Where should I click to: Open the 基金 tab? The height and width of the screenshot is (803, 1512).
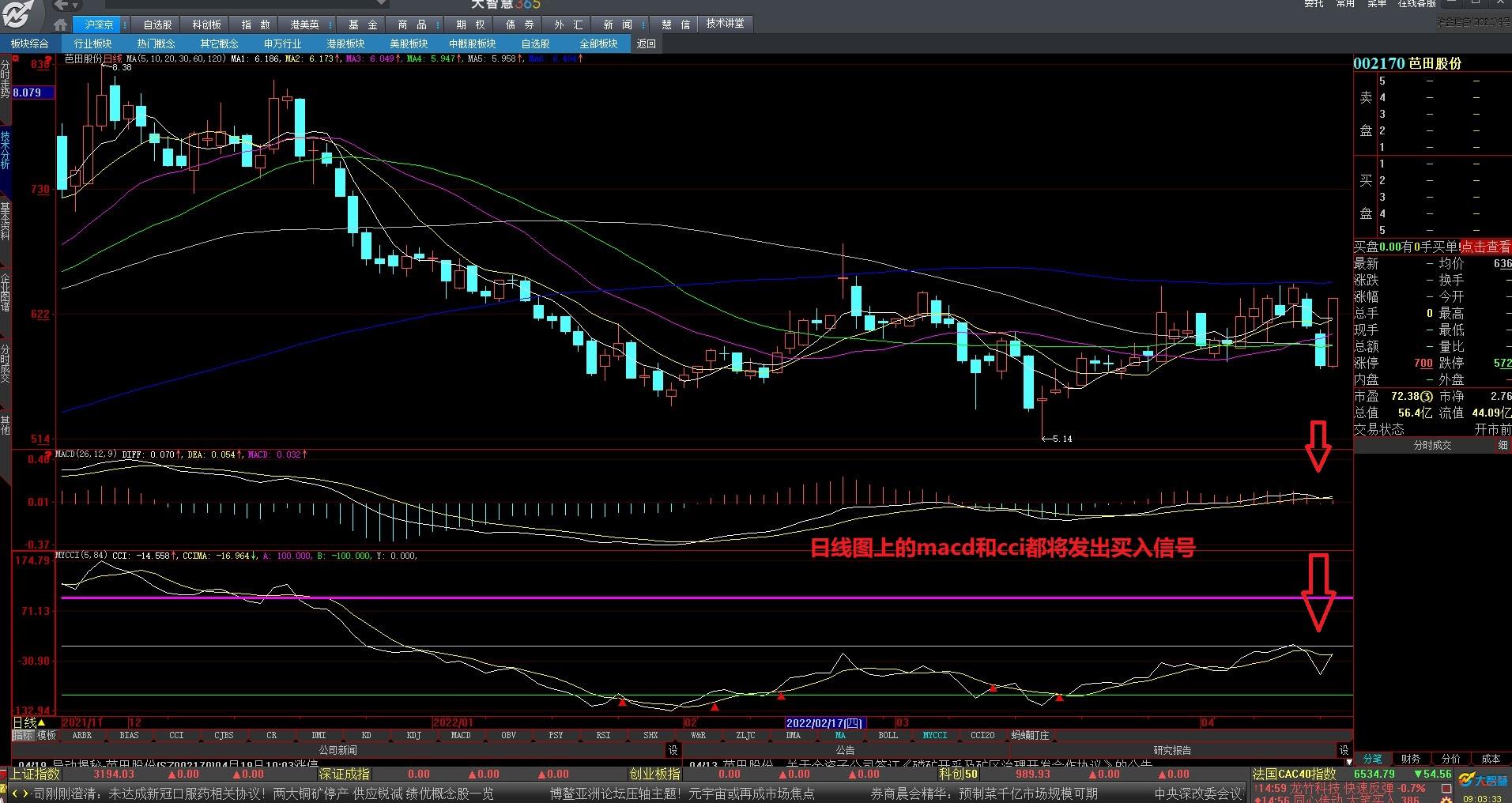(x=363, y=25)
